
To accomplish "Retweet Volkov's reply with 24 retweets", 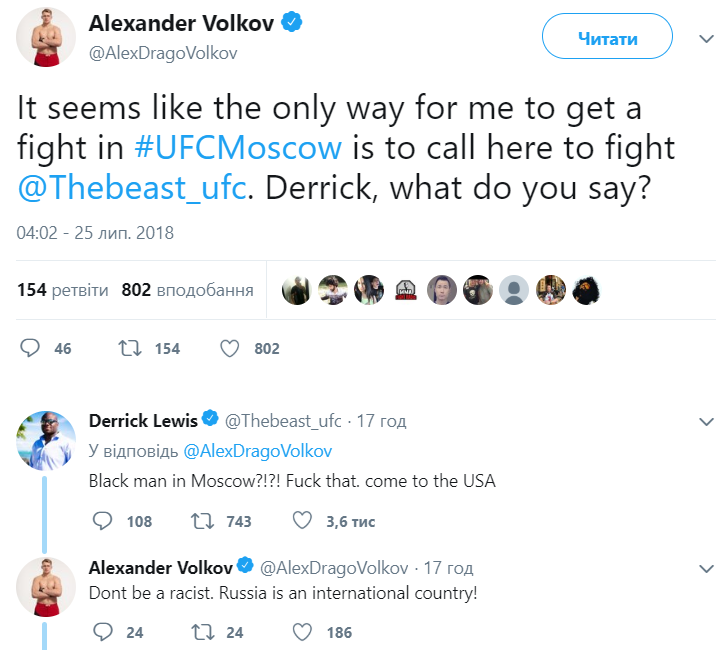I will coord(201,632).
